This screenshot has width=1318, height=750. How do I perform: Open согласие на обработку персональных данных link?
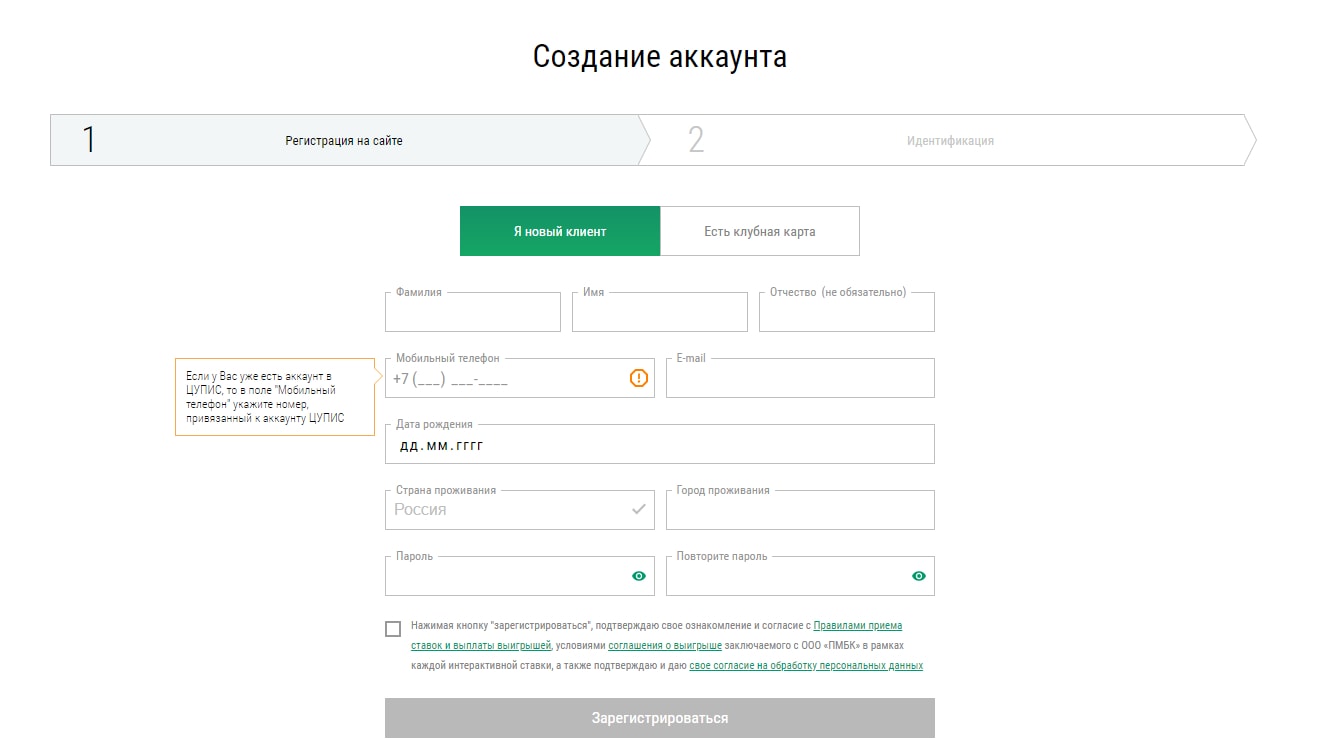point(806,666)
